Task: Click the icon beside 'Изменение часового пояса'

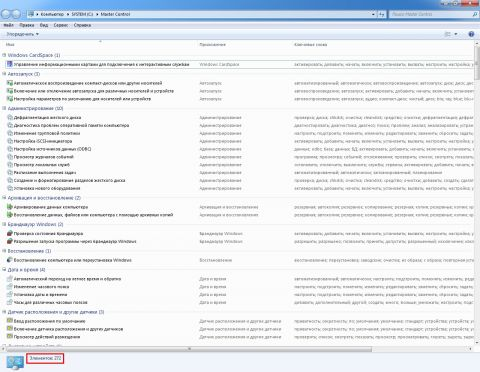Action: click(x=10, y=287)
